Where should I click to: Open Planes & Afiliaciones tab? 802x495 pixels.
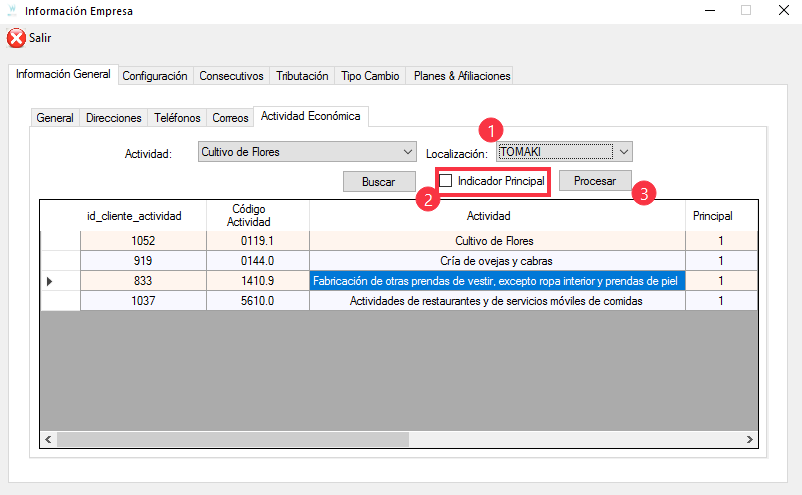[461, 76]
